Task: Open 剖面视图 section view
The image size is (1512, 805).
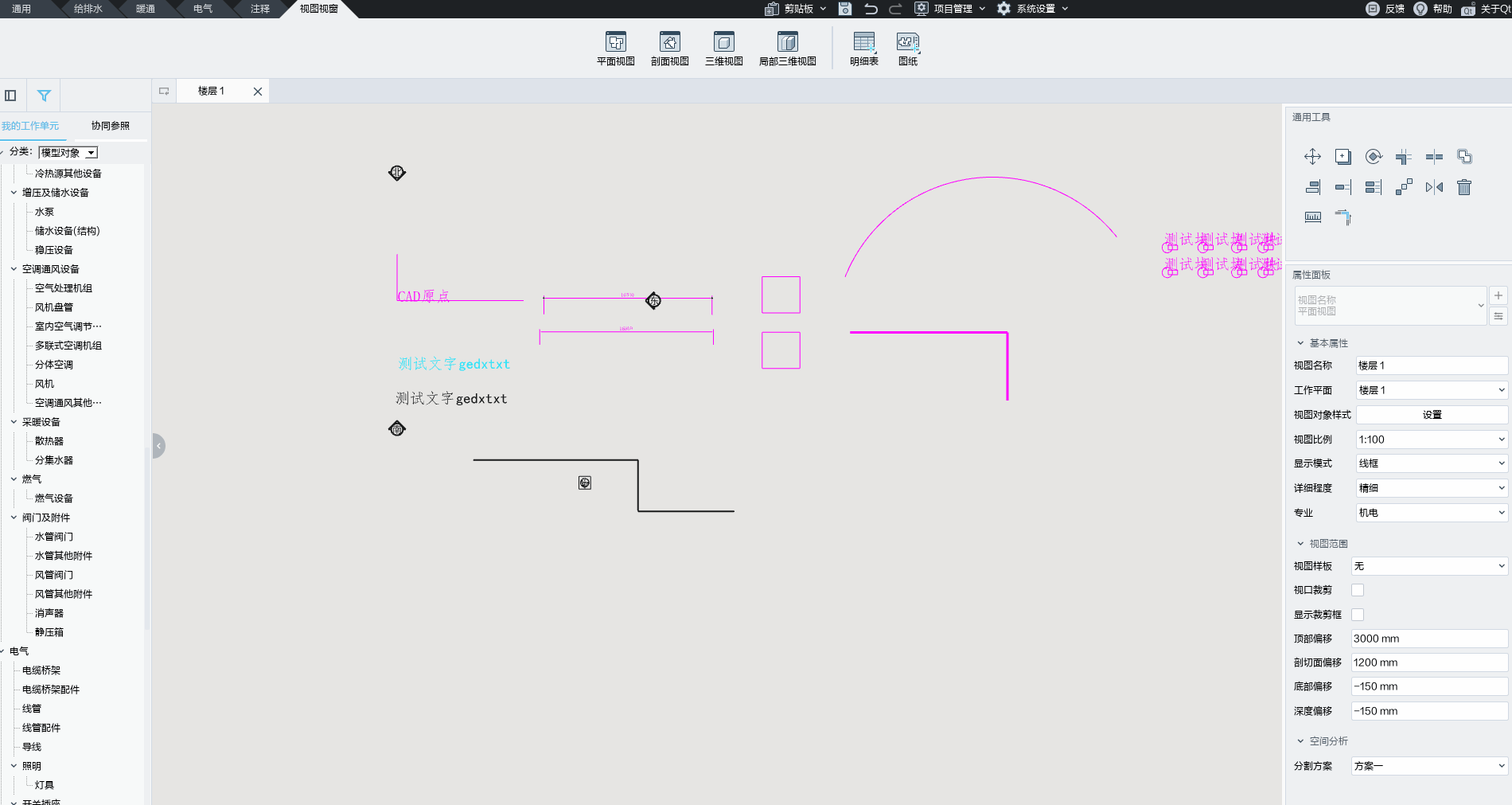Action: tap(670, 49)
